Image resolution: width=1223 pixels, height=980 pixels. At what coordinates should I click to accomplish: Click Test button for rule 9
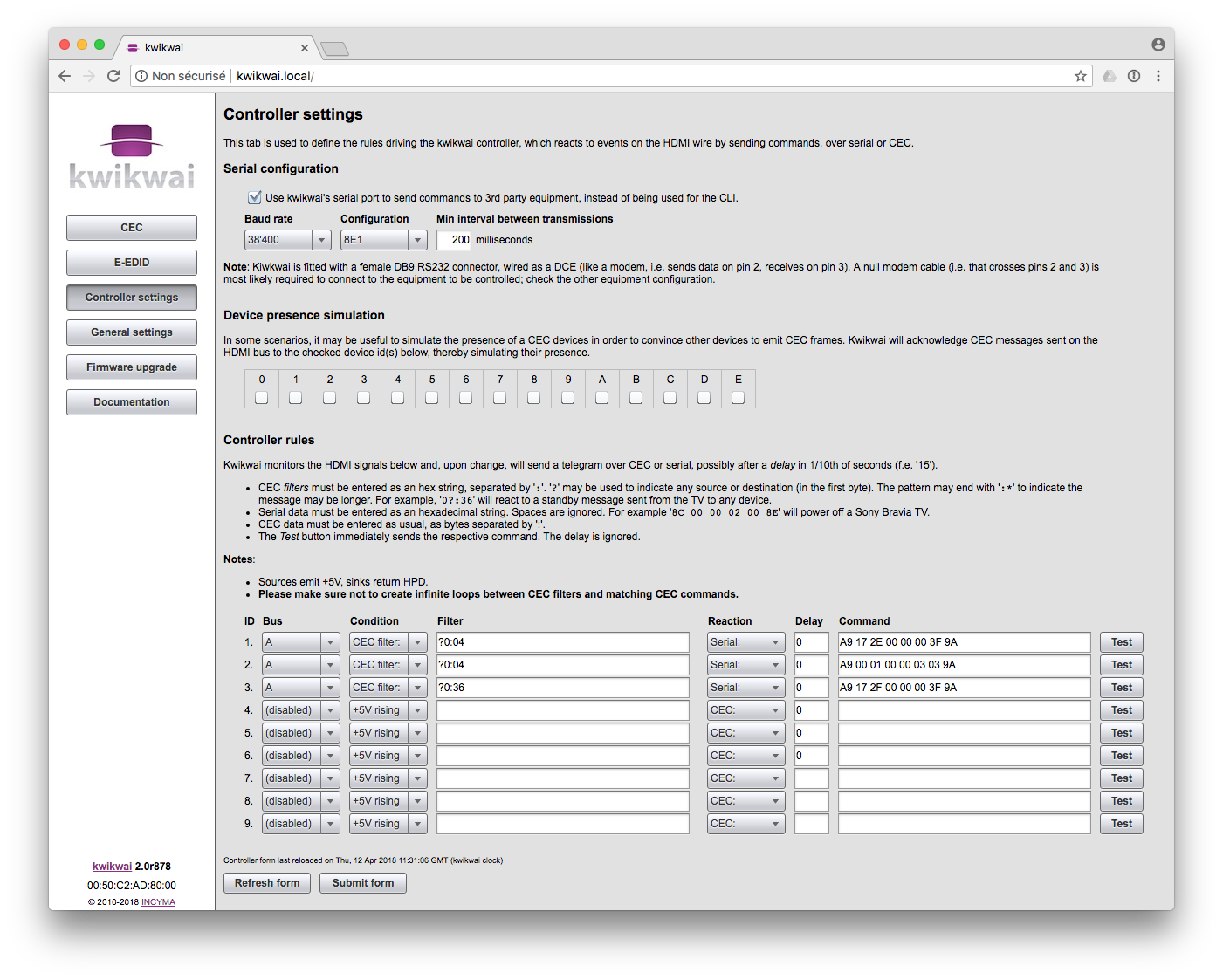pyautogui.click(x=1122, y=824)
